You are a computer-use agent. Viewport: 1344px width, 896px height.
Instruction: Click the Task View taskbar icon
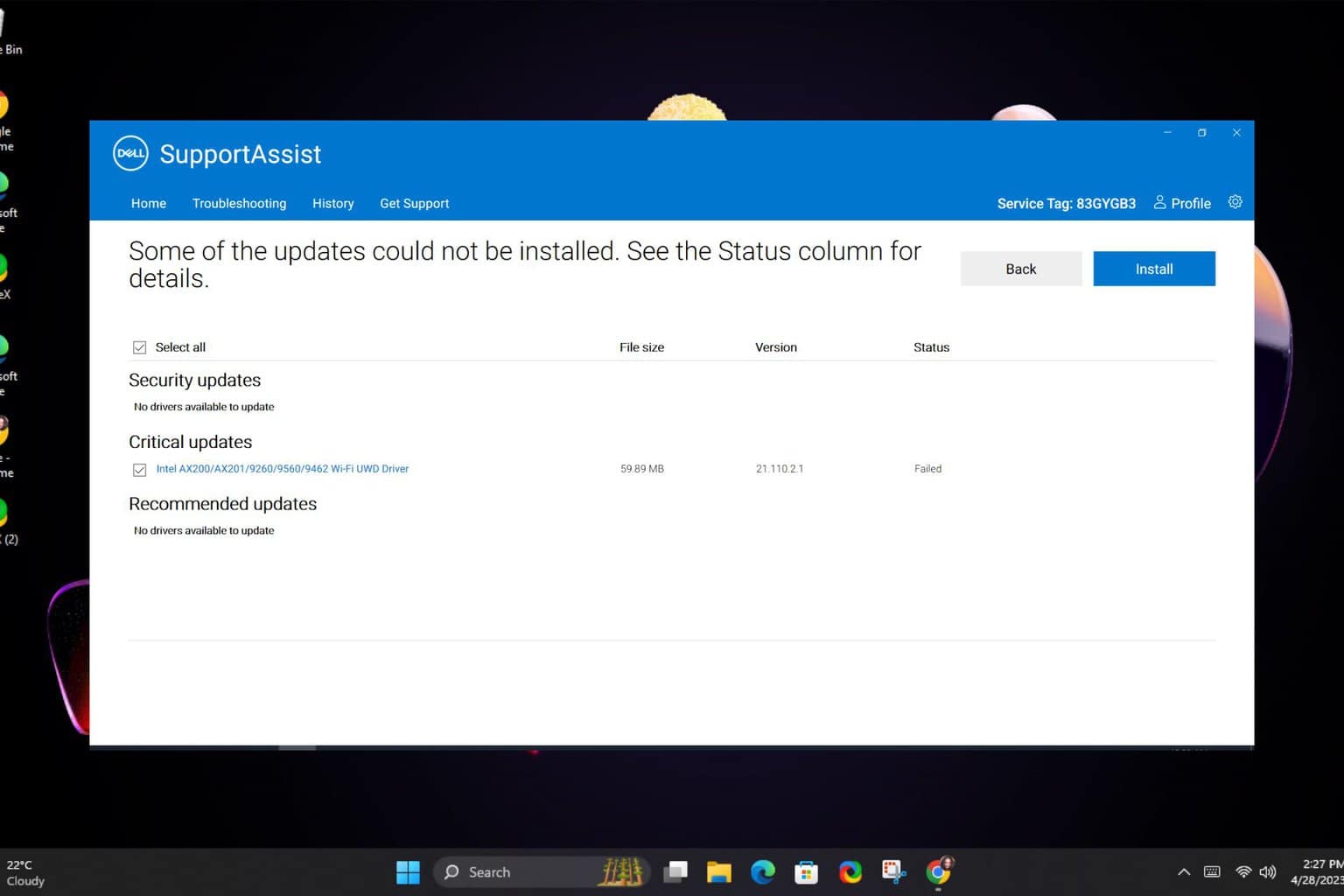pyautogui.click(x=675, y=871)
